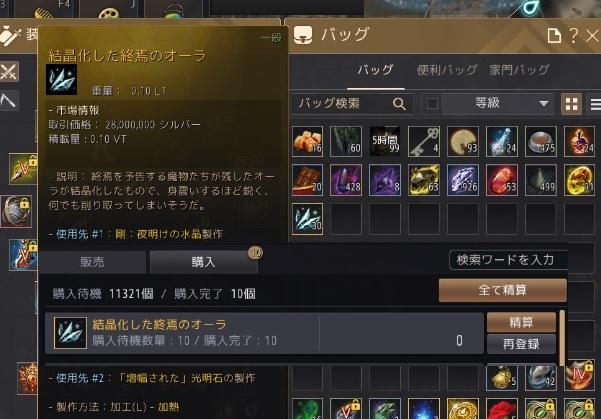The width and height of the screenshot is (601, 419).
Task: Open the document icon in bag header
Action: tap(554, 36)
